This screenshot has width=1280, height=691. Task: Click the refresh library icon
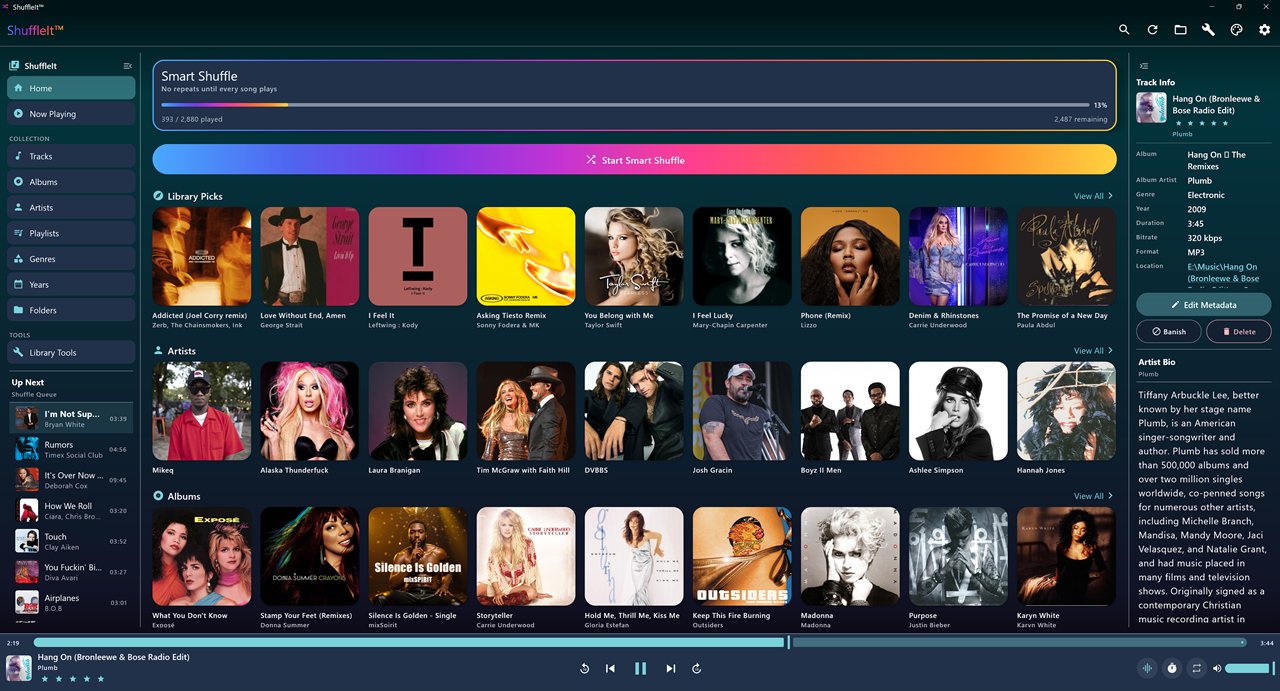[x=1152, y=30]
